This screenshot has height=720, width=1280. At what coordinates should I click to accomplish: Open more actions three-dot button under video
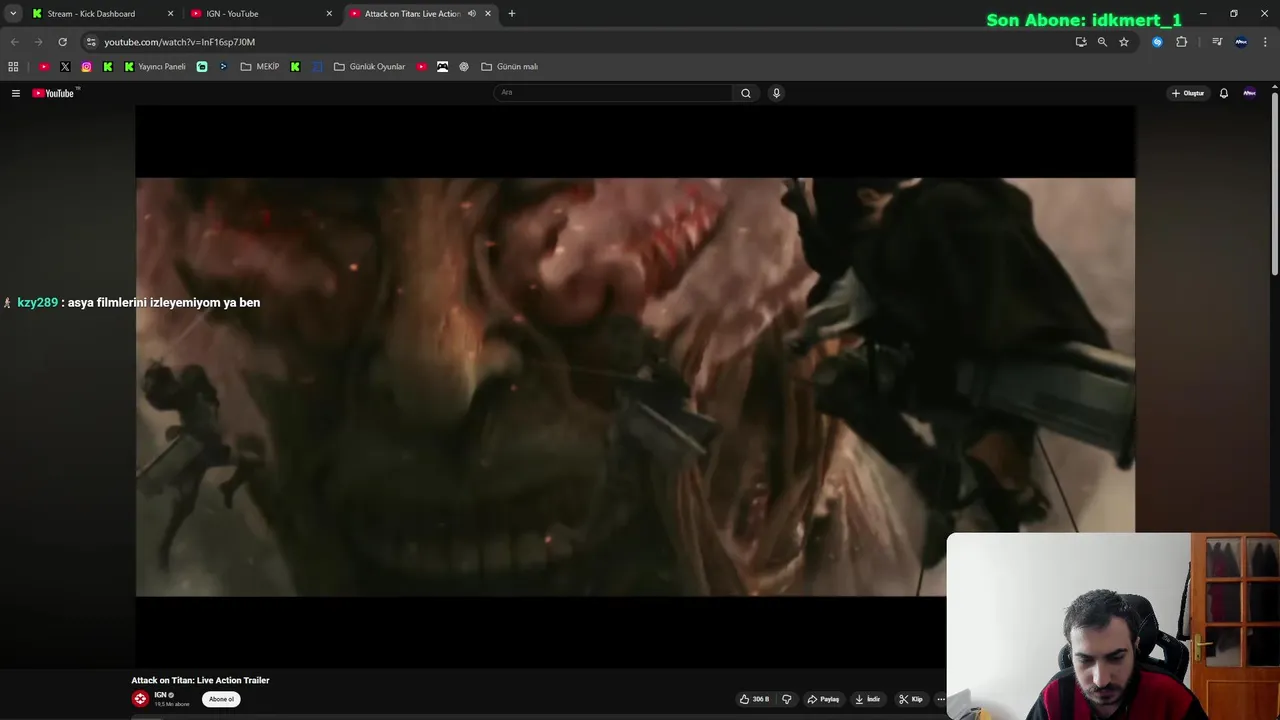tap(940, 699)
